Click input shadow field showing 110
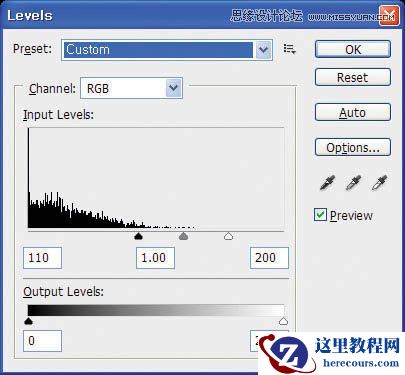 tap(42, 258)
